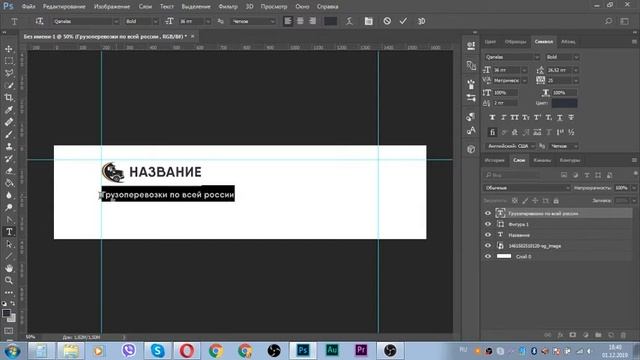Select the Zoom tool
Screen dimensions: 640x360
9,280
